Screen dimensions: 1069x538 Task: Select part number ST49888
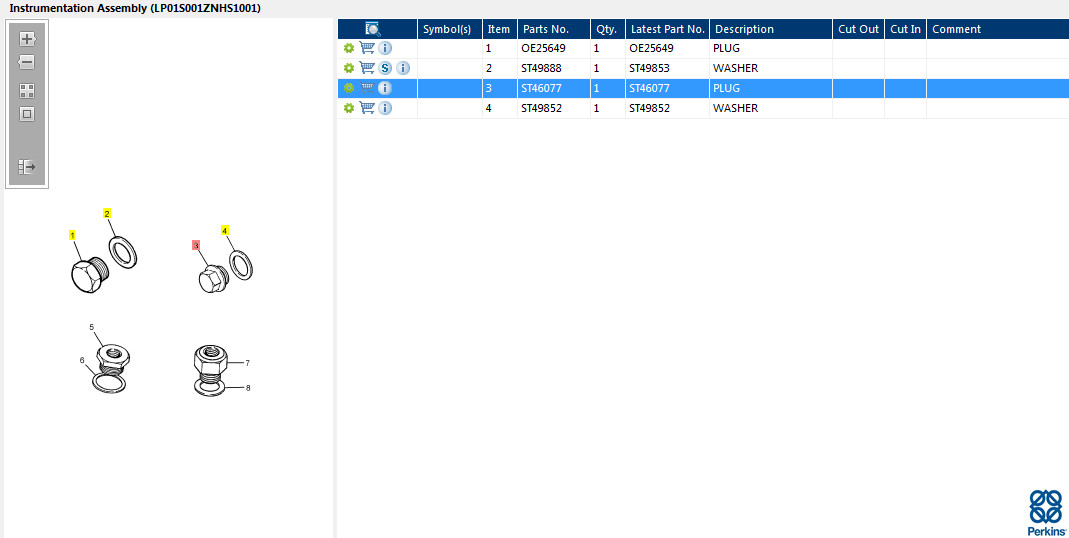tap(542, 68)
